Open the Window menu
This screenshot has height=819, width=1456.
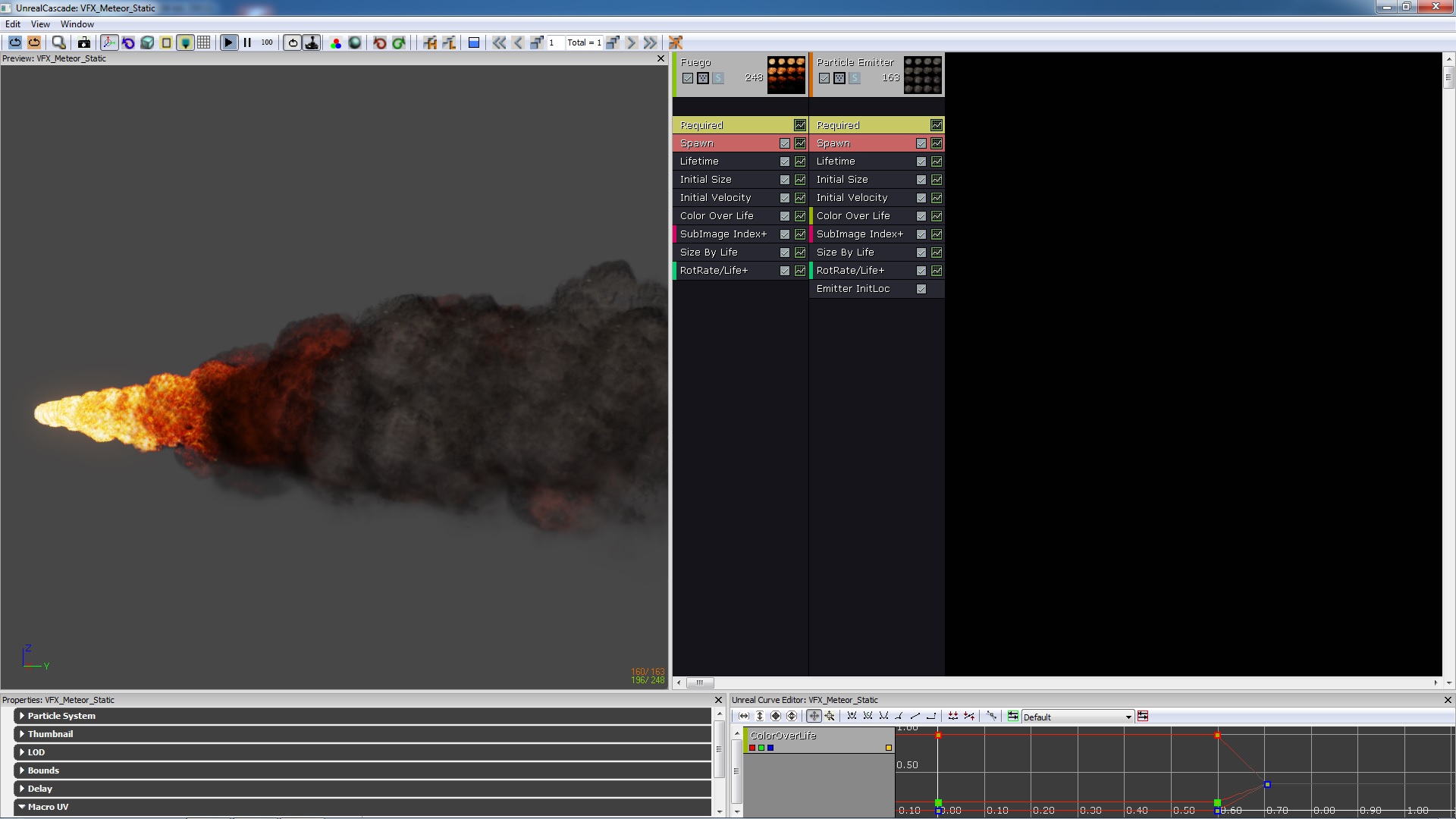(77, 24)
